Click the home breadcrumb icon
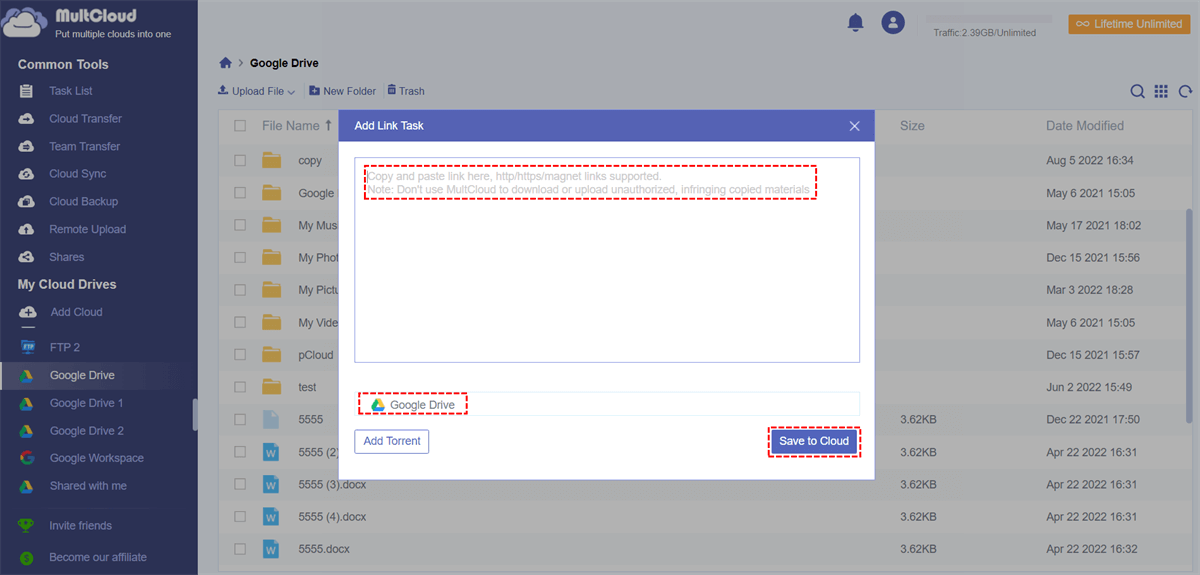Image resolution: width=1200 pixels, height=575 pixels. 225,63
